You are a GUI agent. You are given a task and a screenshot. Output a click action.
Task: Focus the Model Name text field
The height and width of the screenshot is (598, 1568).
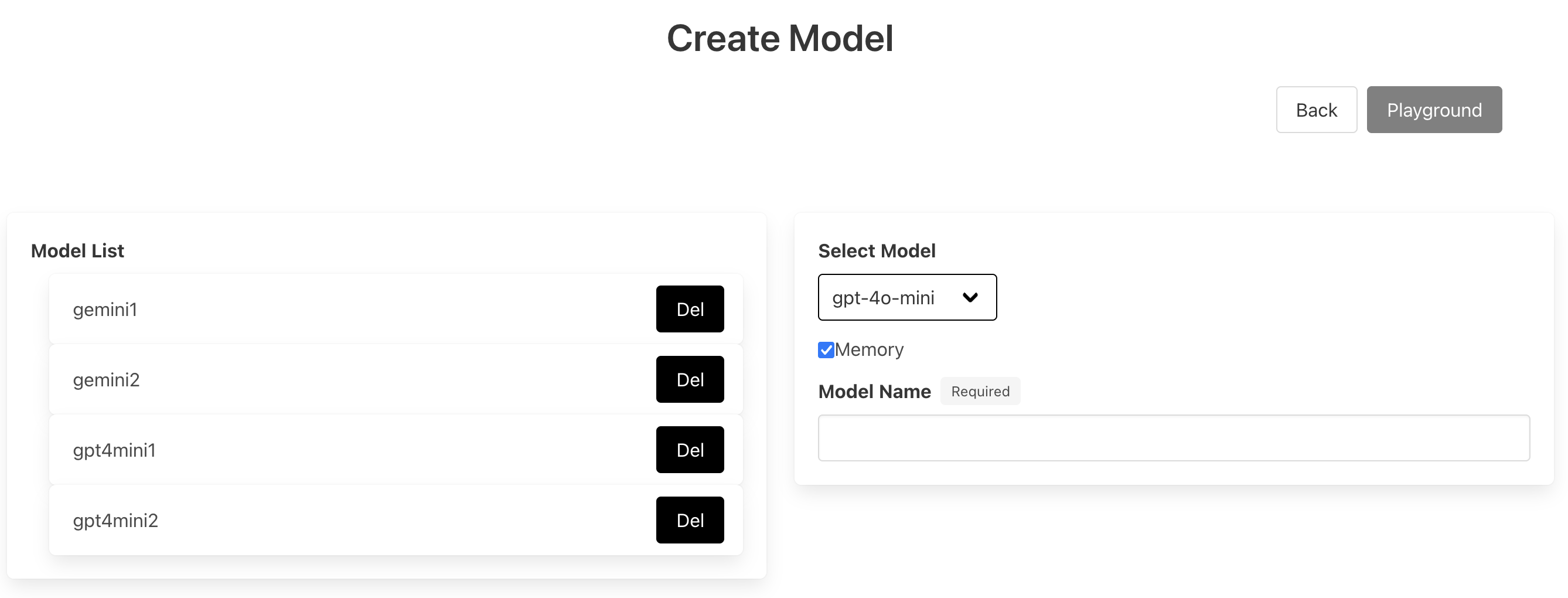pos(1173,438)
